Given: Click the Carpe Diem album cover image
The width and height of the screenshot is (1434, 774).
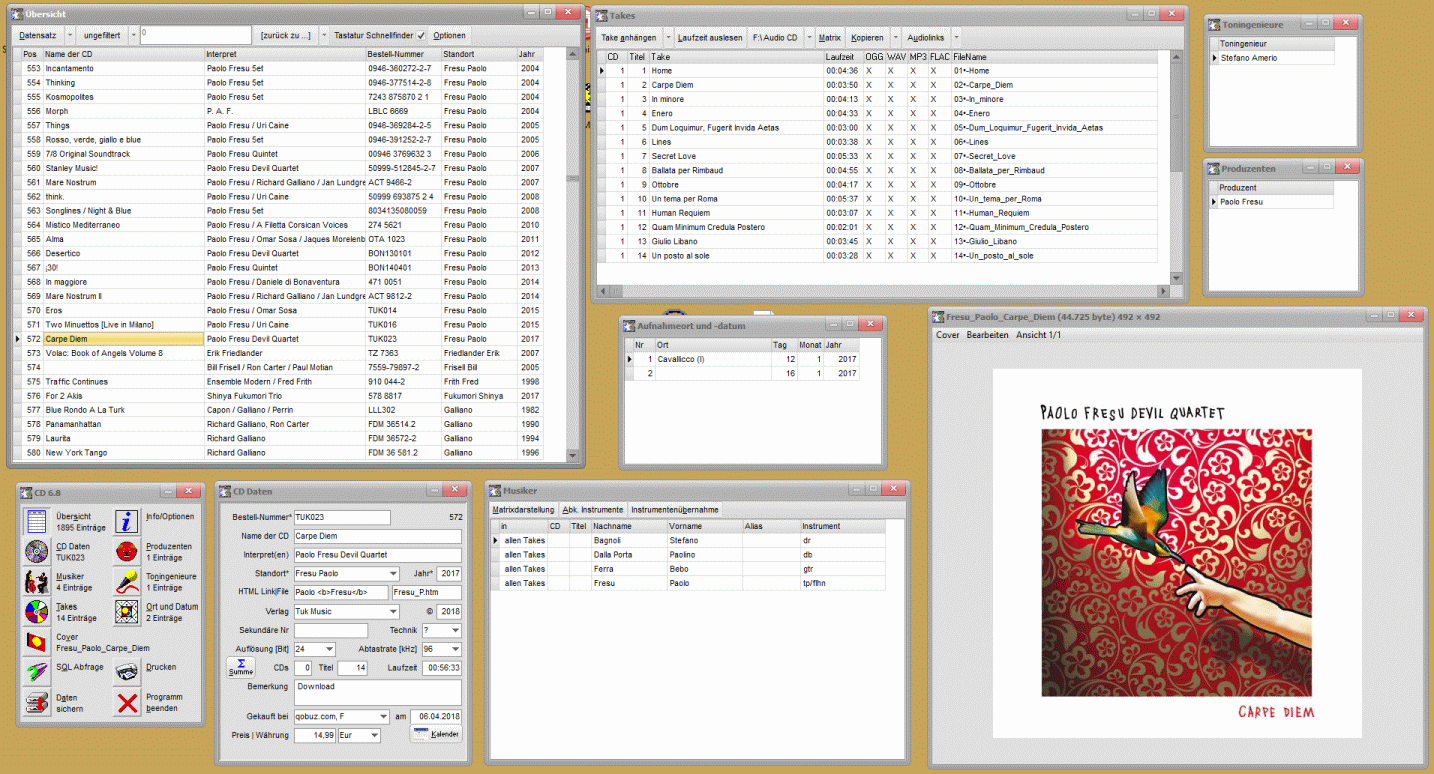Looking at the screenshot, I should tap(1176, 553).
